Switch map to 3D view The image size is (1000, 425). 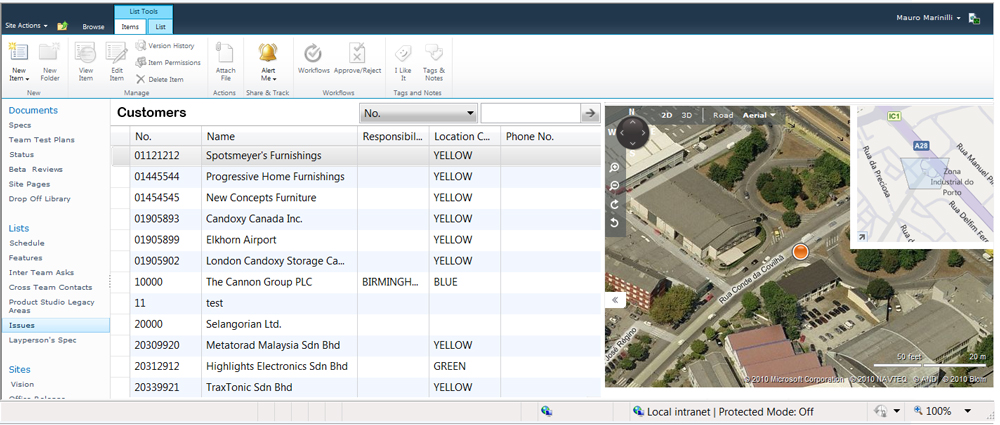[687, 116]
